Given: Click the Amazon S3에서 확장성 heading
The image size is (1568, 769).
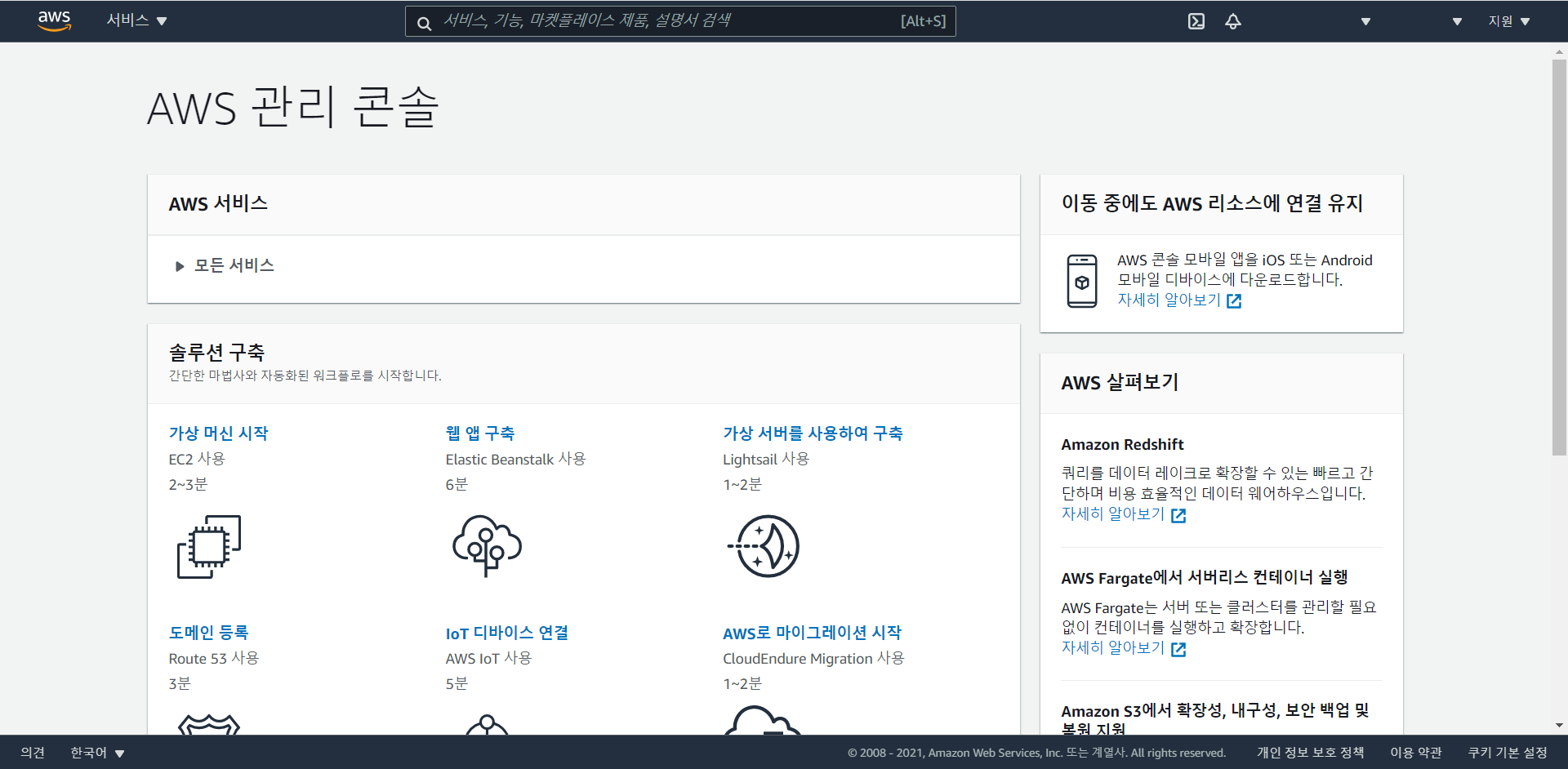Looking at the screenshot, I should point(1215,719).
